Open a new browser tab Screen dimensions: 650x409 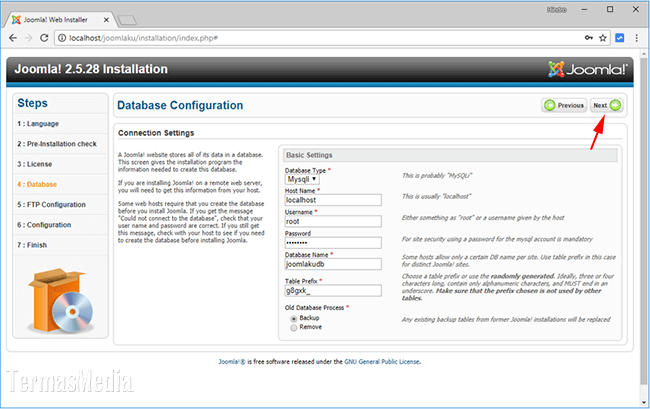[126, 20]
